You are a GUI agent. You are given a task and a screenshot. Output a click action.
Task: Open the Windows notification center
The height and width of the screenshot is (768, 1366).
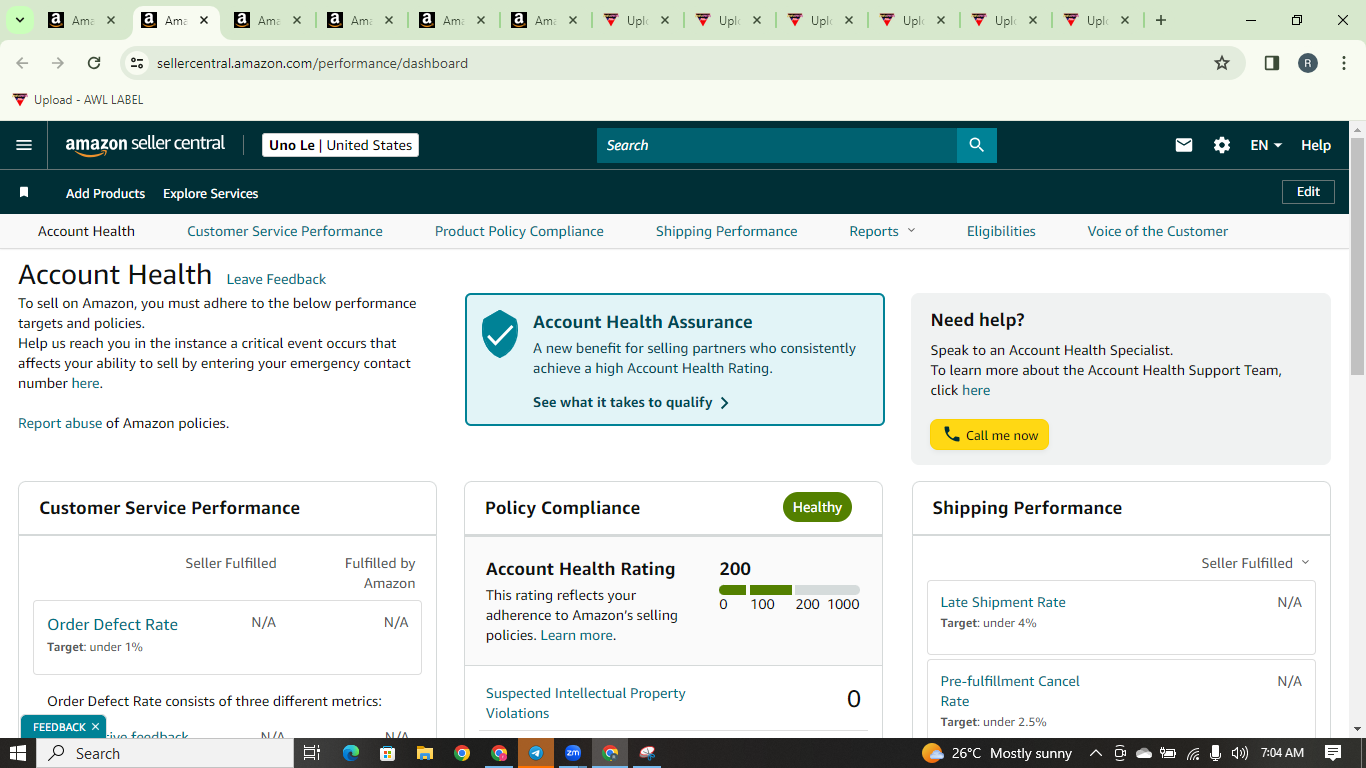(x=1333, y=753)
